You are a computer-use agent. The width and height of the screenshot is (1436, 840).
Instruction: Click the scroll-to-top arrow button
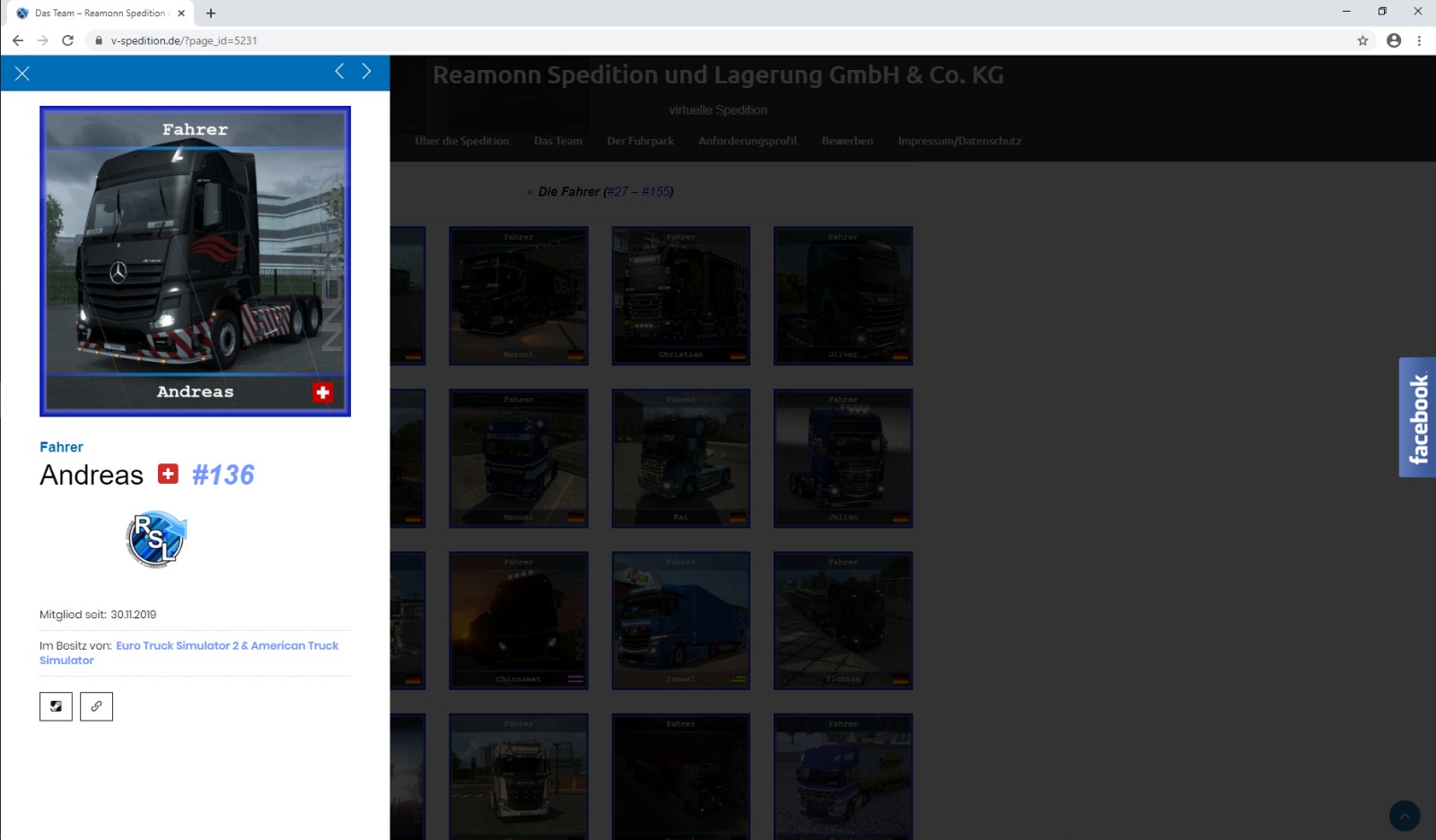coord(1404,816)
